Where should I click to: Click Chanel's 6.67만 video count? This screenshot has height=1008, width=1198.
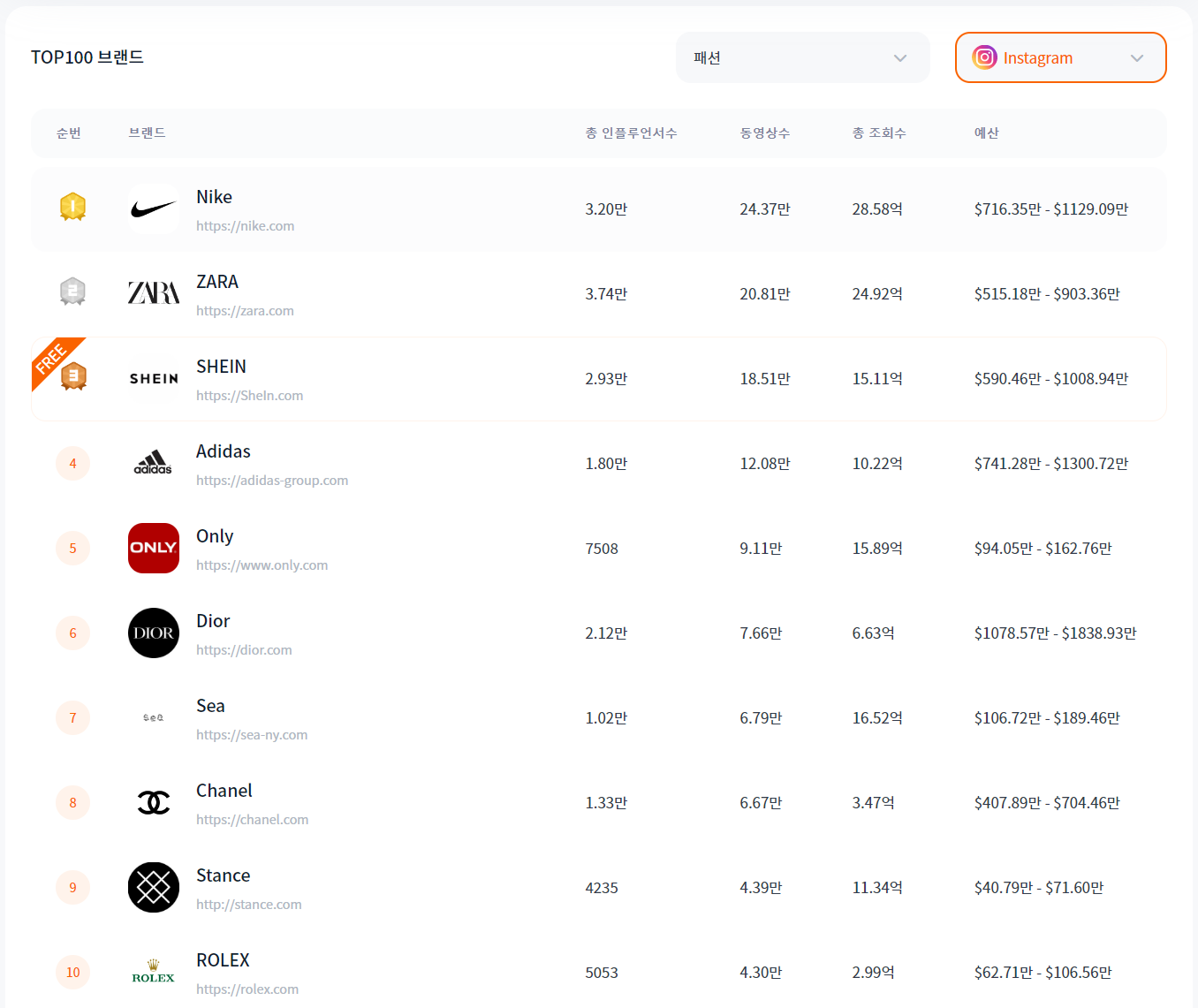pyautogui.click(x=761, y=803)
